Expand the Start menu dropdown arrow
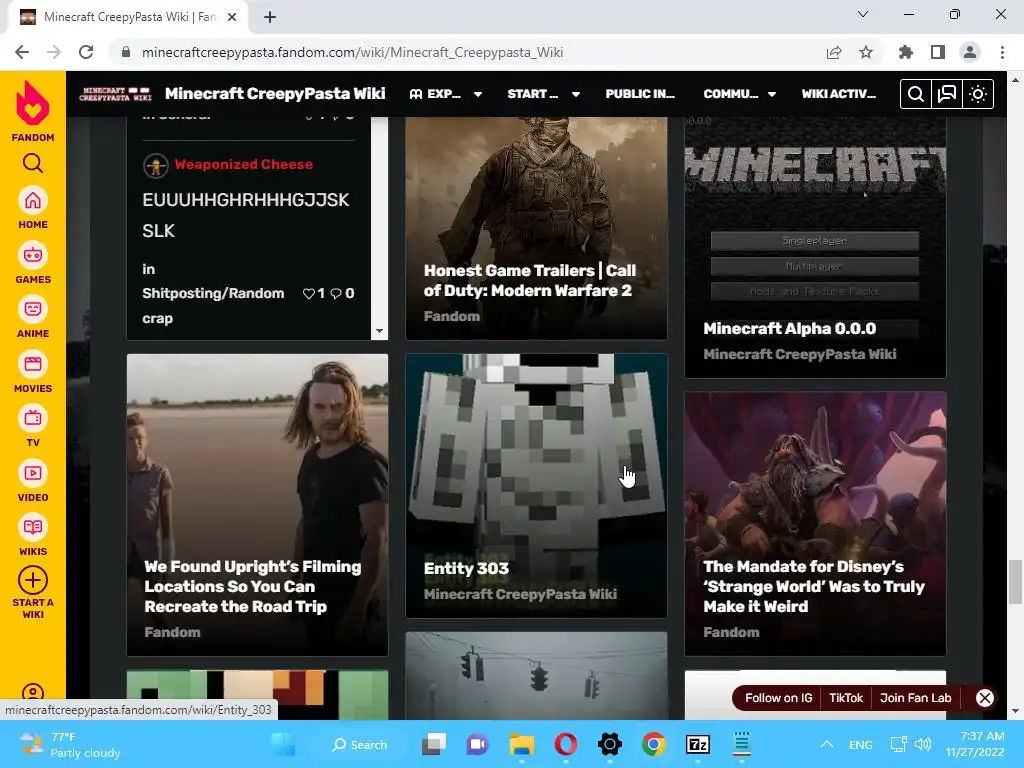 click(x=576, y=94)
